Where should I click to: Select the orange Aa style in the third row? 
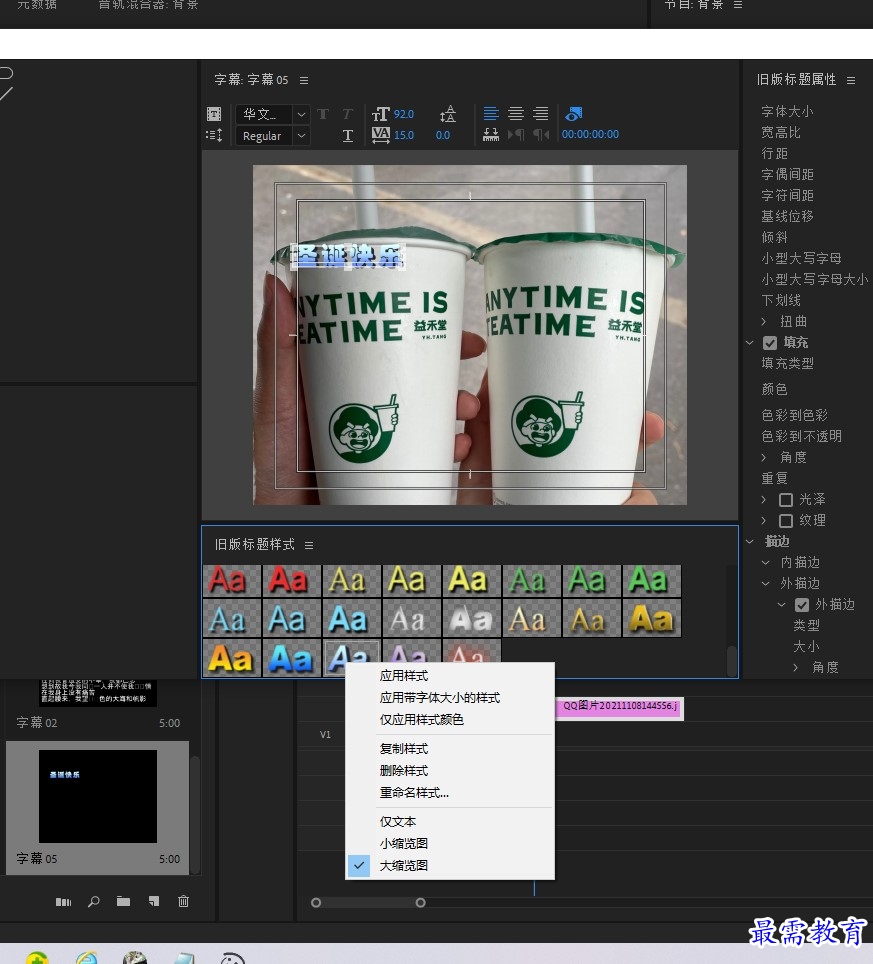click(x=232, y=659)
